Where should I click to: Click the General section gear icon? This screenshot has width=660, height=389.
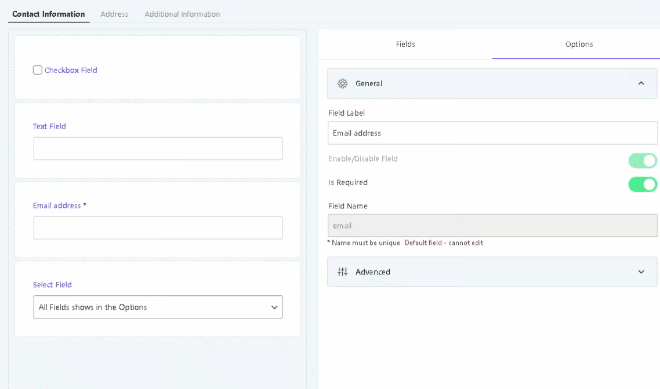click(x=343, y=83)
